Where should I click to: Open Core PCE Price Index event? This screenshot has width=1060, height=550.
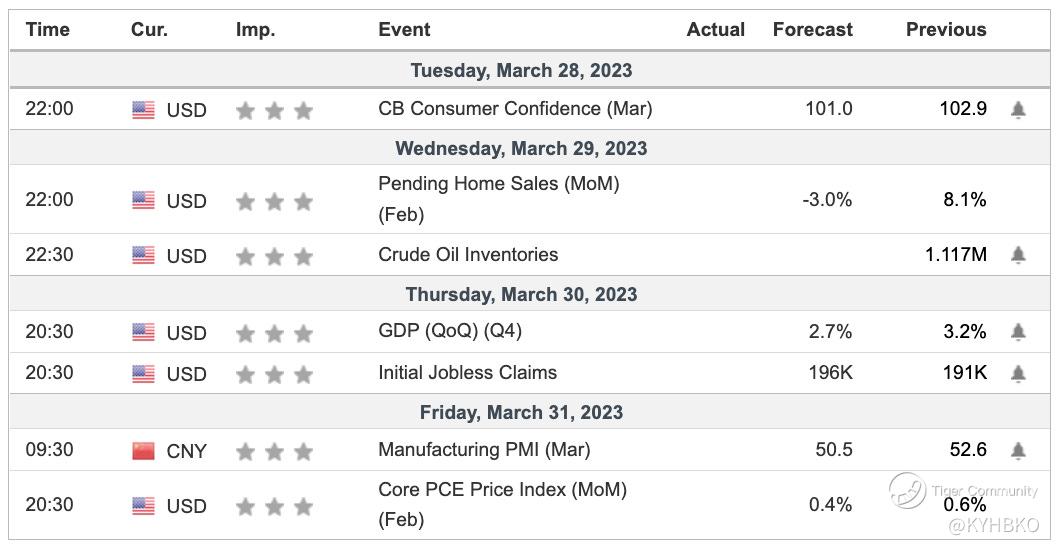click(x=502, y=490)
